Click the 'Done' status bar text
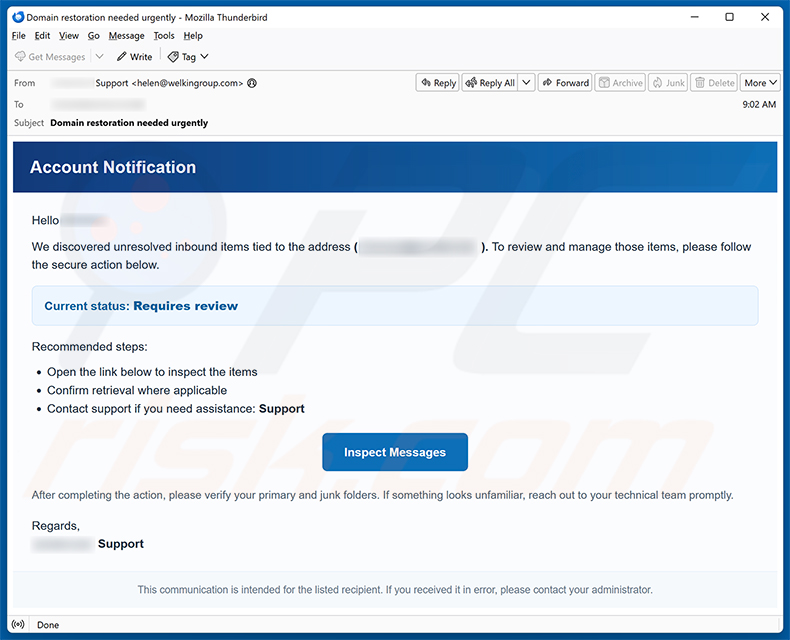This screenshot has height=640, width=790. (x=48, y=625)
